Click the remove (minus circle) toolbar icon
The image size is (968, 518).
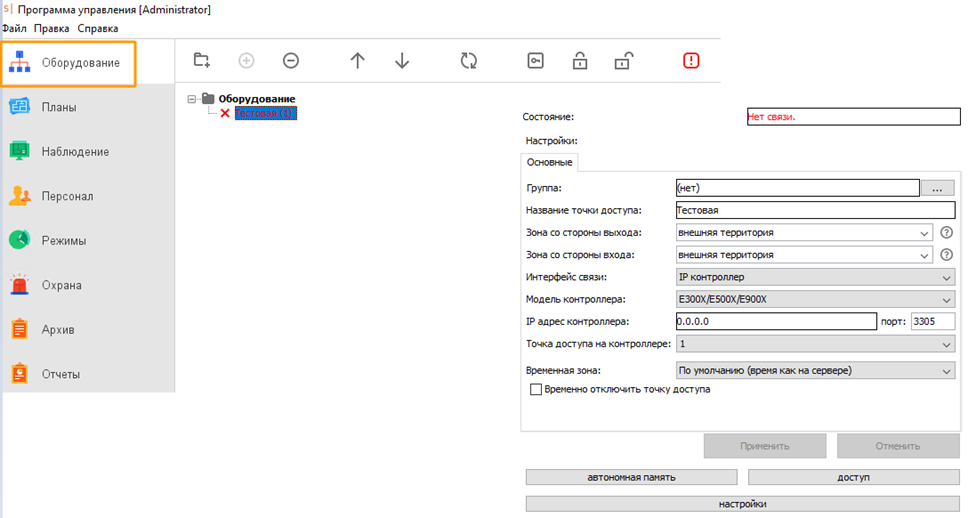point(291,61)
